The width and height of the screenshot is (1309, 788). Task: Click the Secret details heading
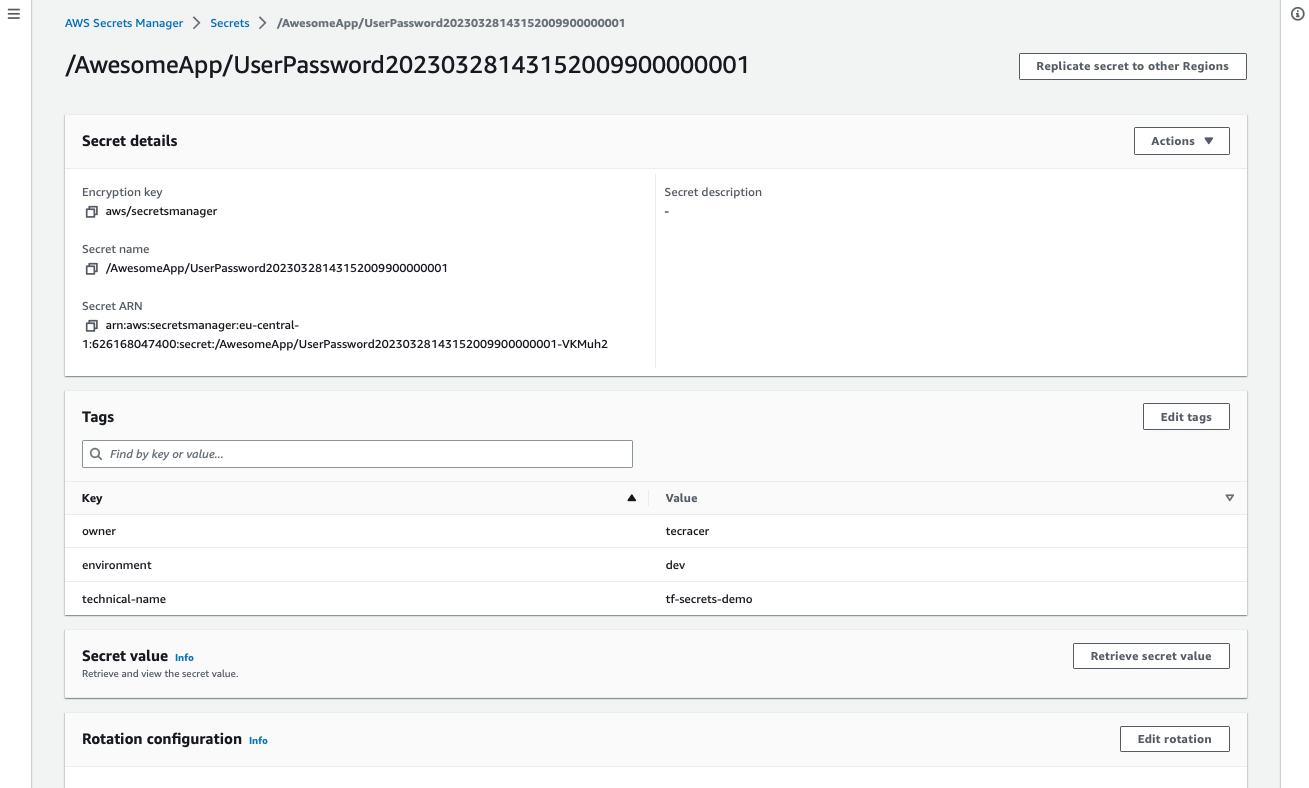(130, 141)
